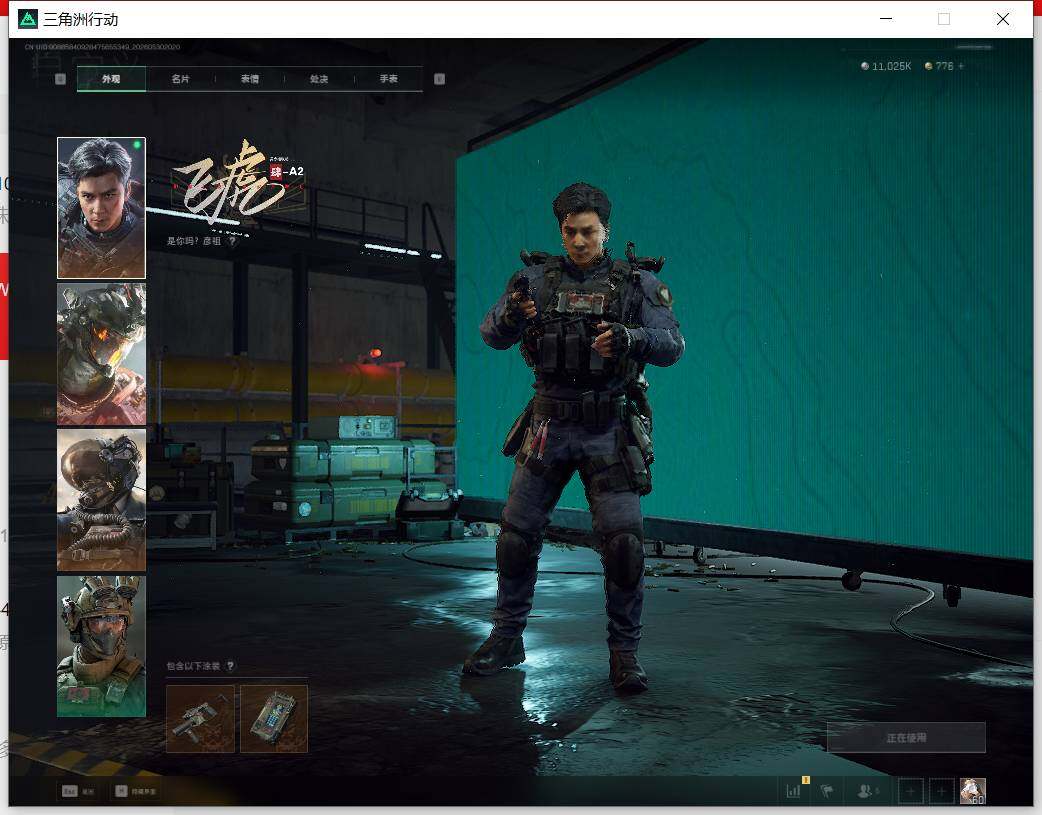
Task: Click the 正在使用 in-use button
Action: click(906, 738)
